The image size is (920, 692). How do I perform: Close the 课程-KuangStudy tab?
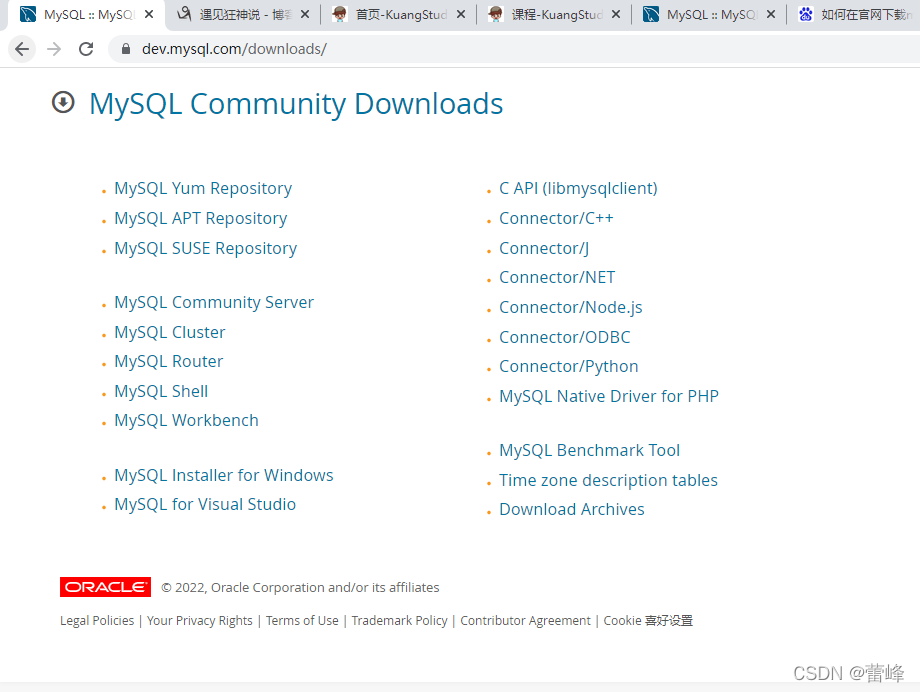tap(616, 14)
